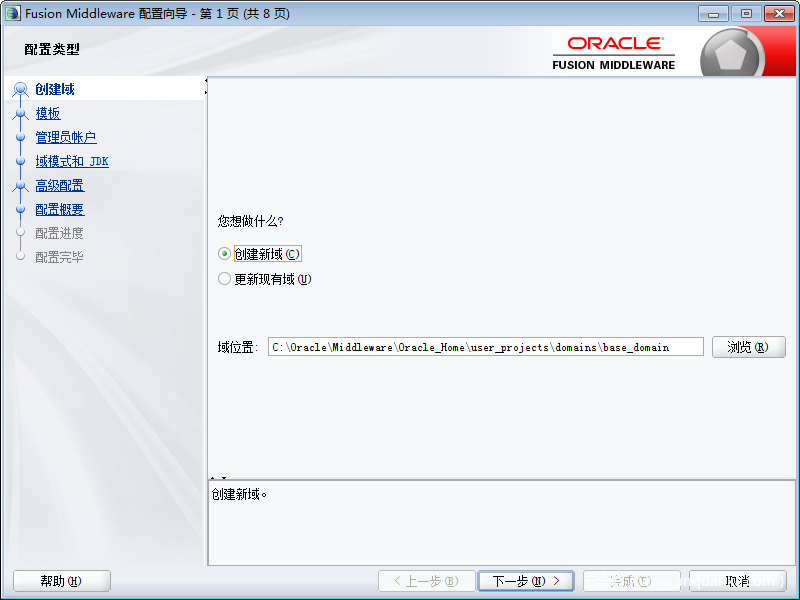
Task: Click the 上一步 back button
Action: [427, 581]
